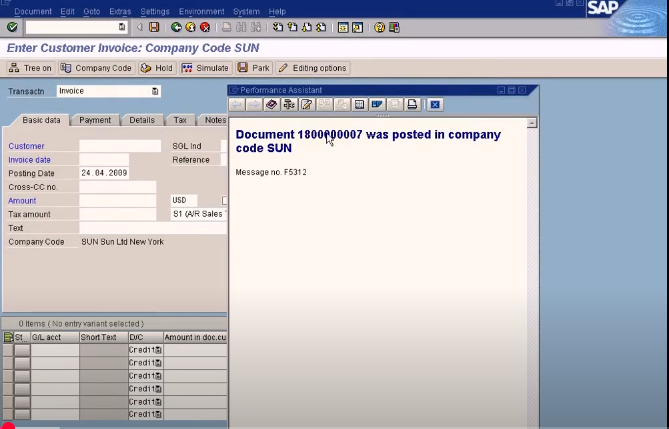The image size is (669, 429).
Task: Print the Performance Assistant message
Action: pyautogui.click(x=412, y=105)
